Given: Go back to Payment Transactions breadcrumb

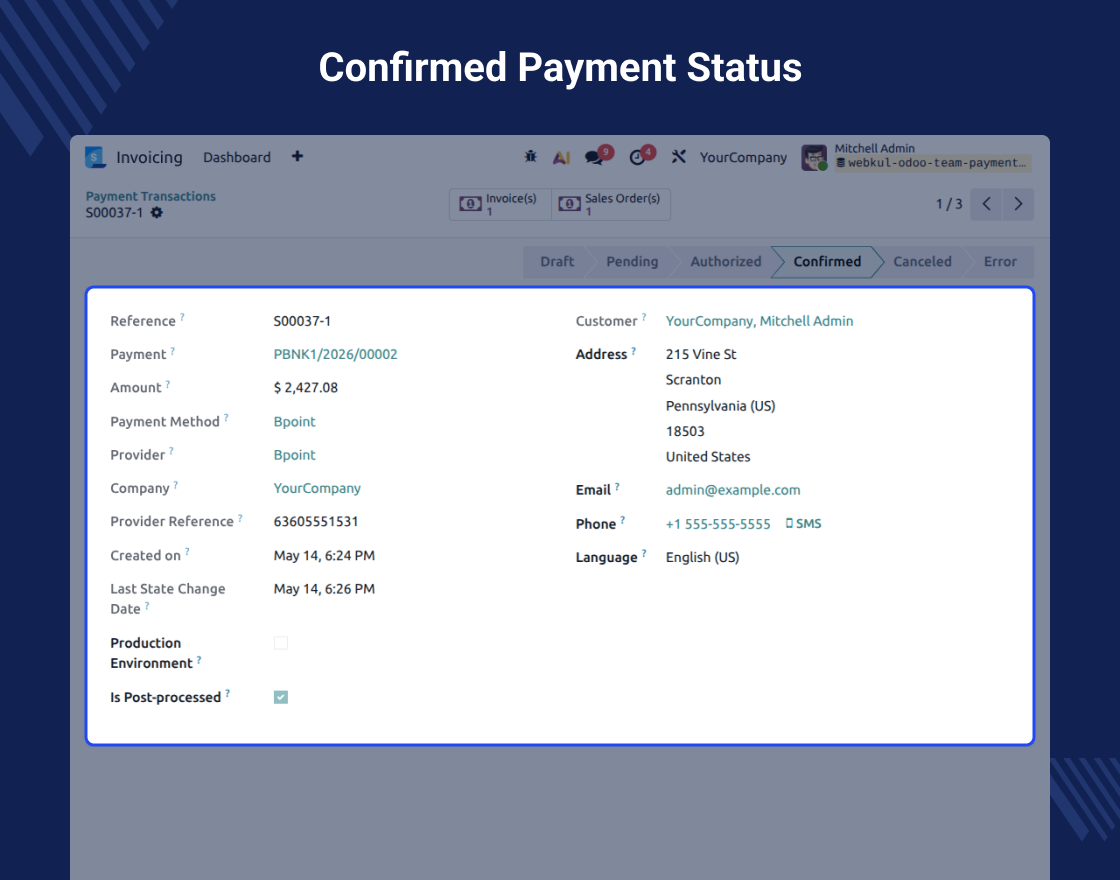Looking at the screenshot, I should pos(151,196).
